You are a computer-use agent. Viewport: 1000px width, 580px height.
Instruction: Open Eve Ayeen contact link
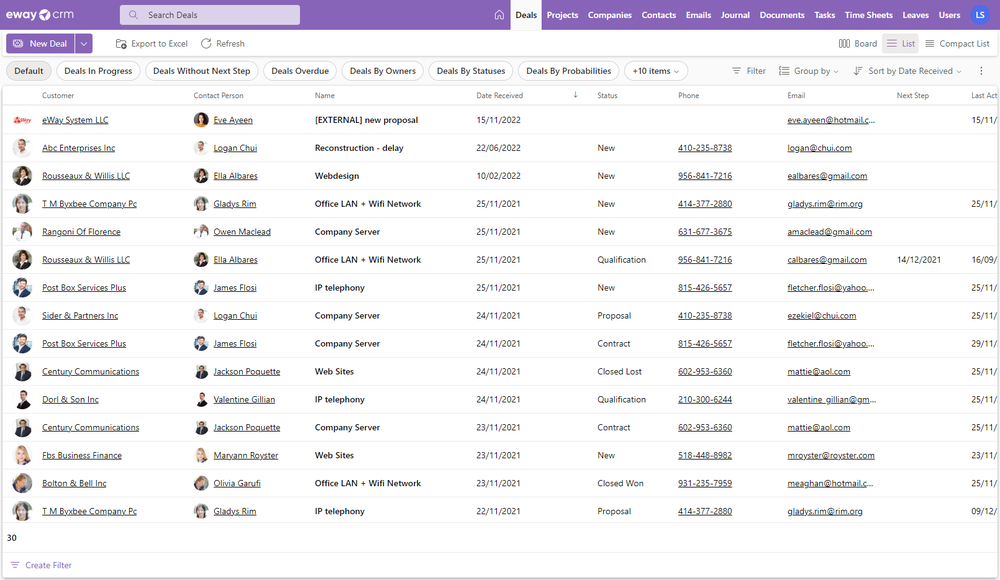233,120
